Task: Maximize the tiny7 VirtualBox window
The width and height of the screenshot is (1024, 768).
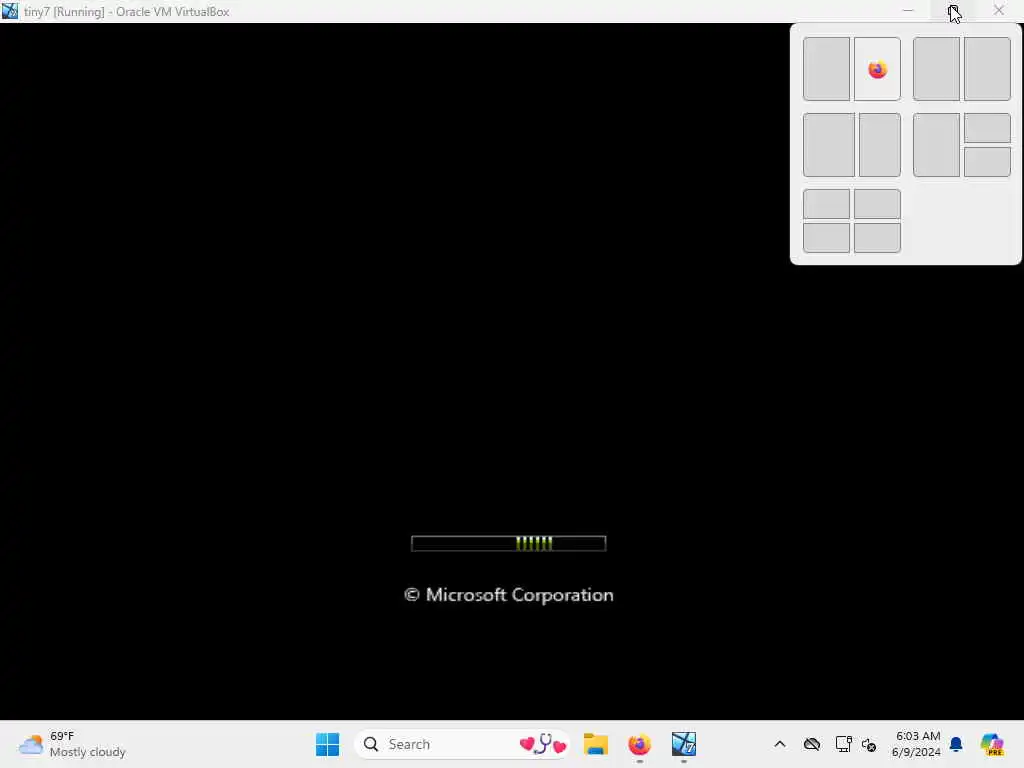Action: [953, 11]
